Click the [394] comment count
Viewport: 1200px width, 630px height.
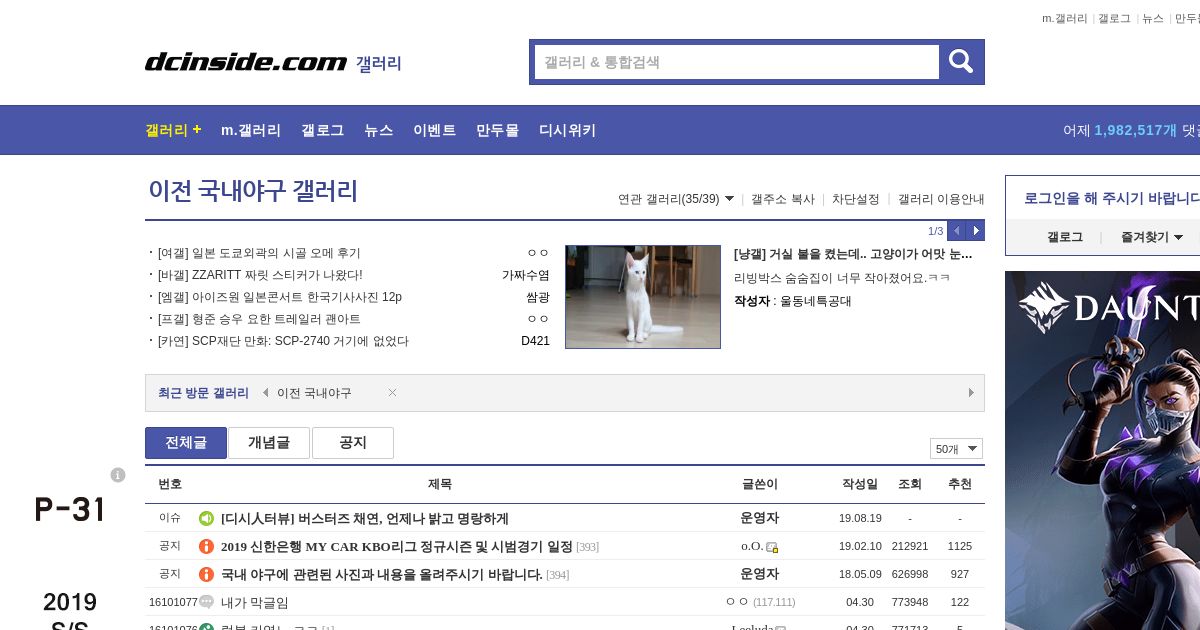pos(558,575)
